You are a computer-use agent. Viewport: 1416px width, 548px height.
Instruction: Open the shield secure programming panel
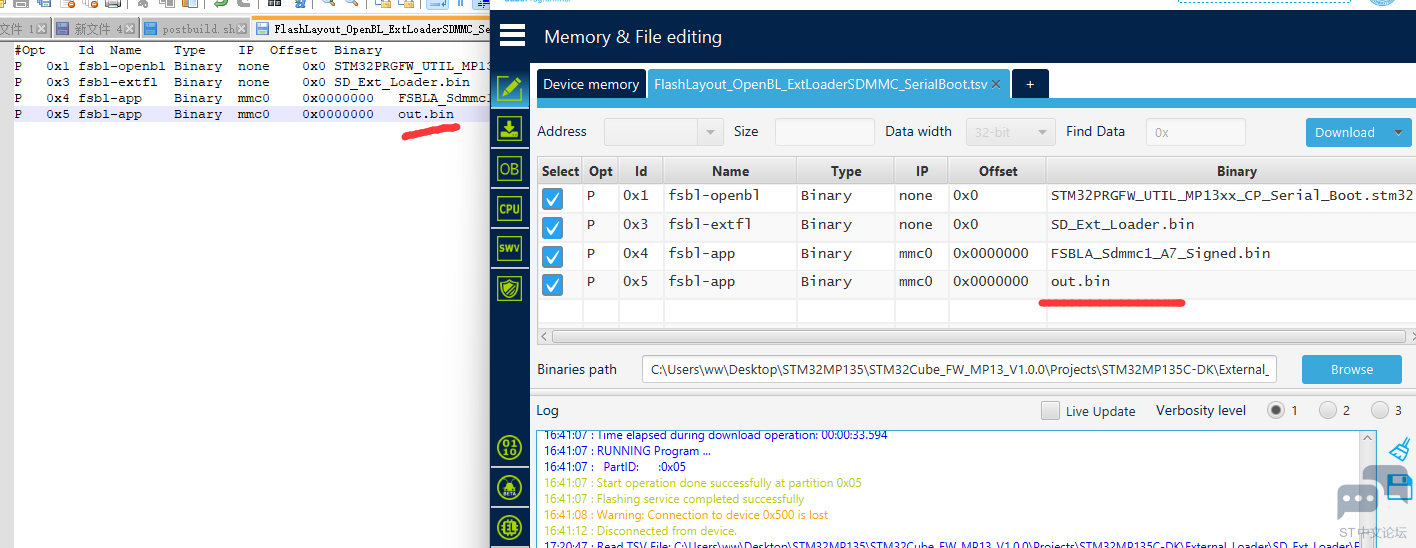pyautogui.click(x=510, y=289)
